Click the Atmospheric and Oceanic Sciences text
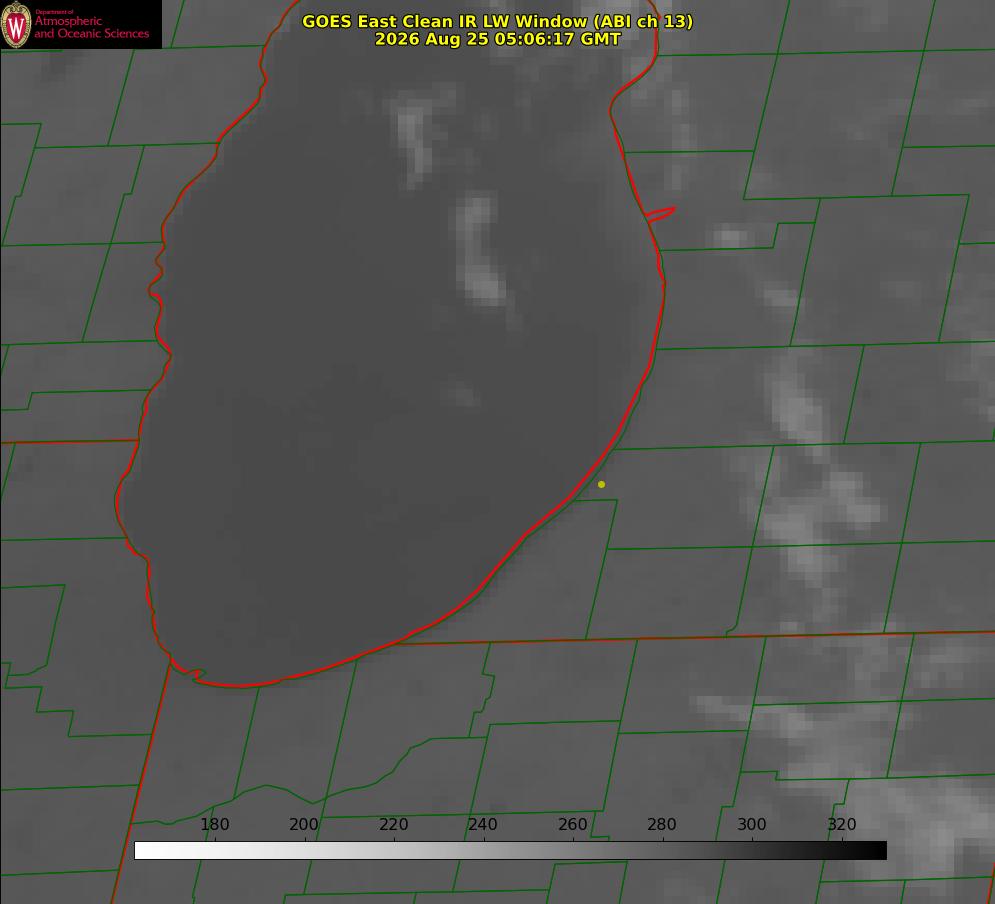This screenshot has width=995, height=904. coord(91,27)
